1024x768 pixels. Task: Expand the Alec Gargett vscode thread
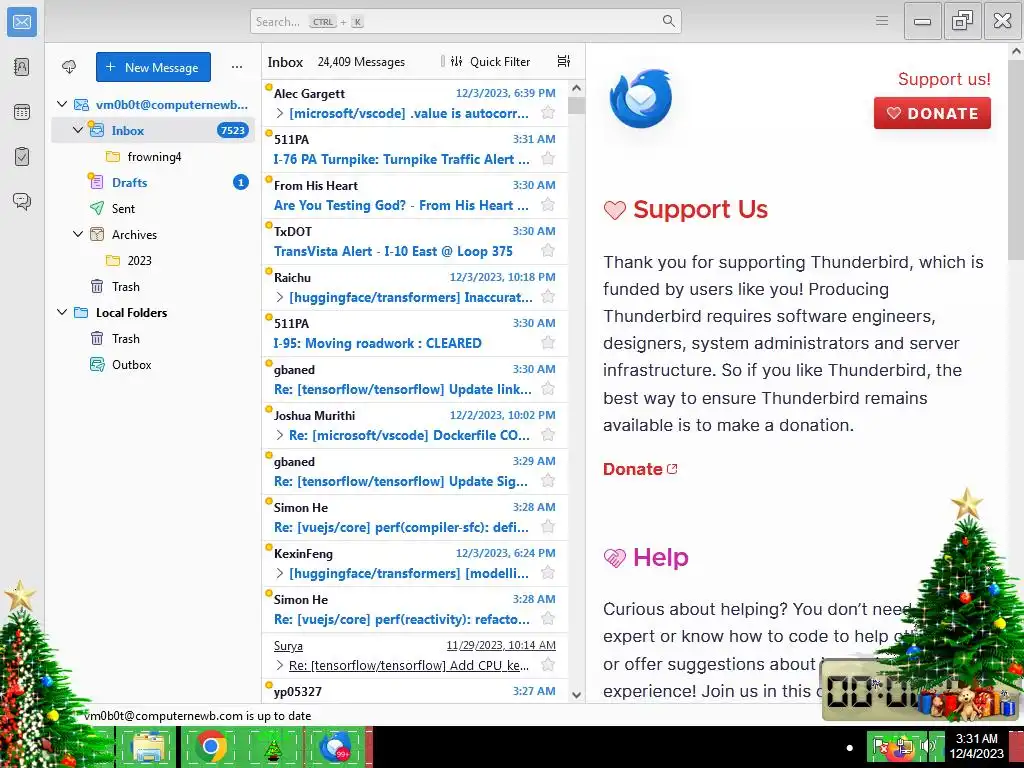[280, 113]
